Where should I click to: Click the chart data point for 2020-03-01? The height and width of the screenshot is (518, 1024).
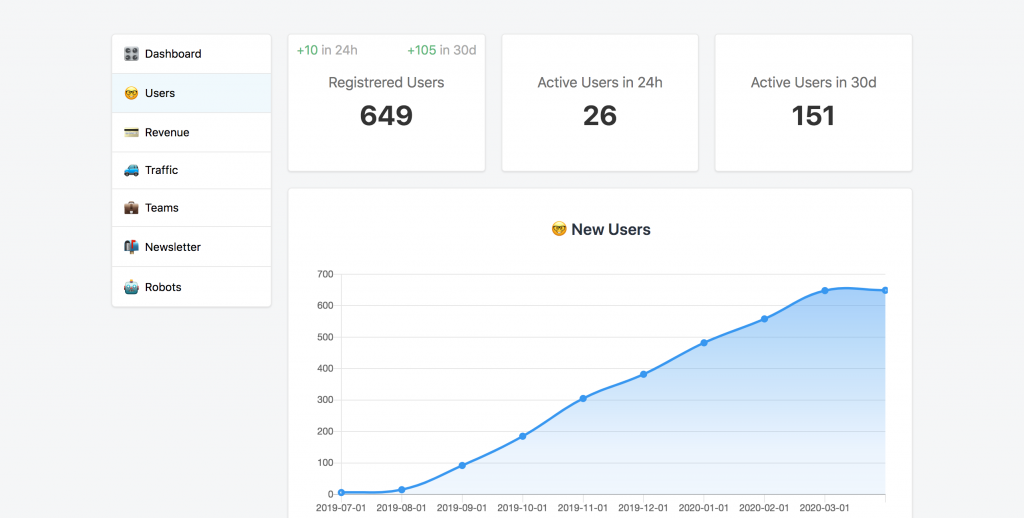[x=825, y=291]
